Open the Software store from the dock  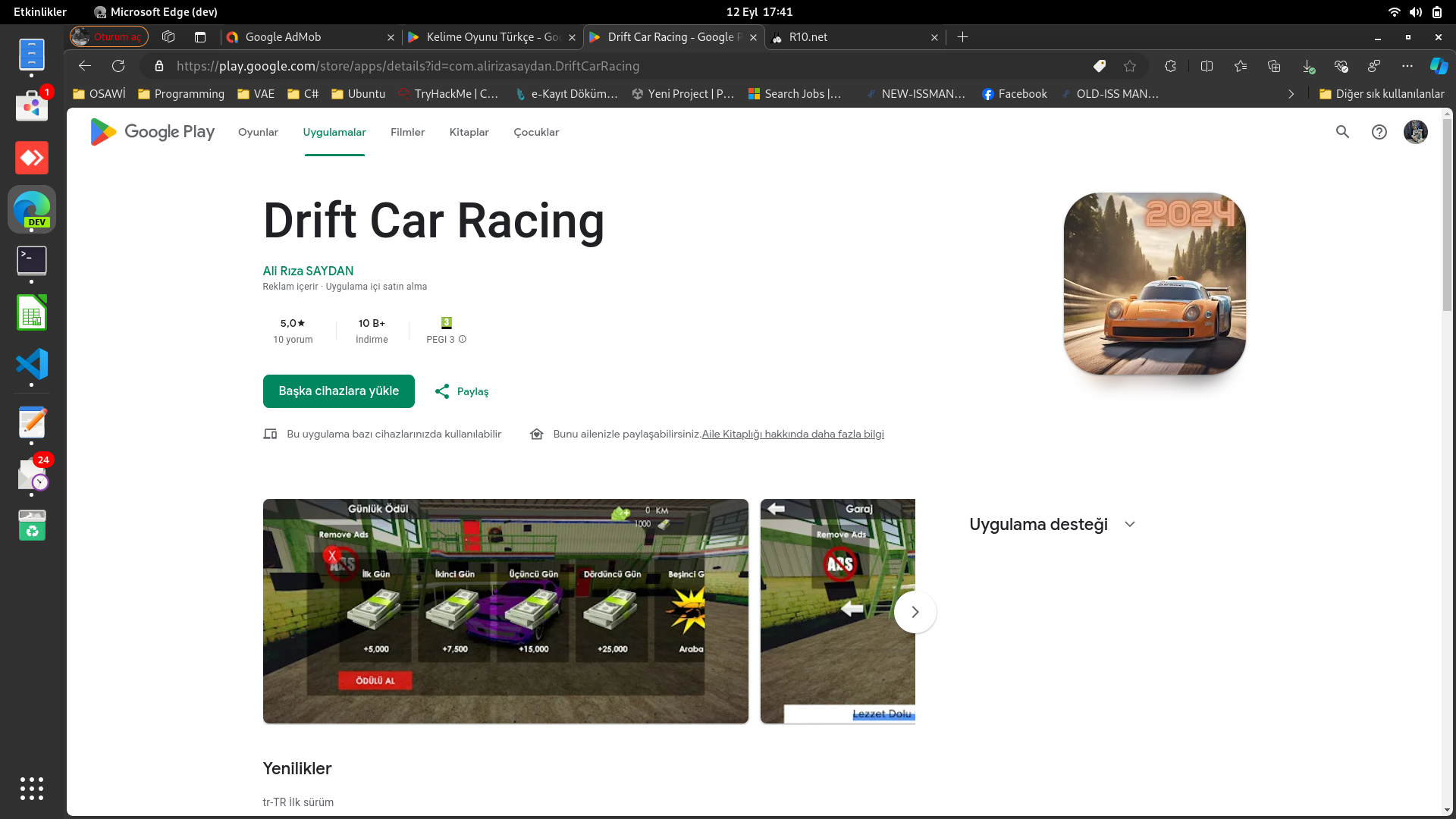tap(32, 105)
